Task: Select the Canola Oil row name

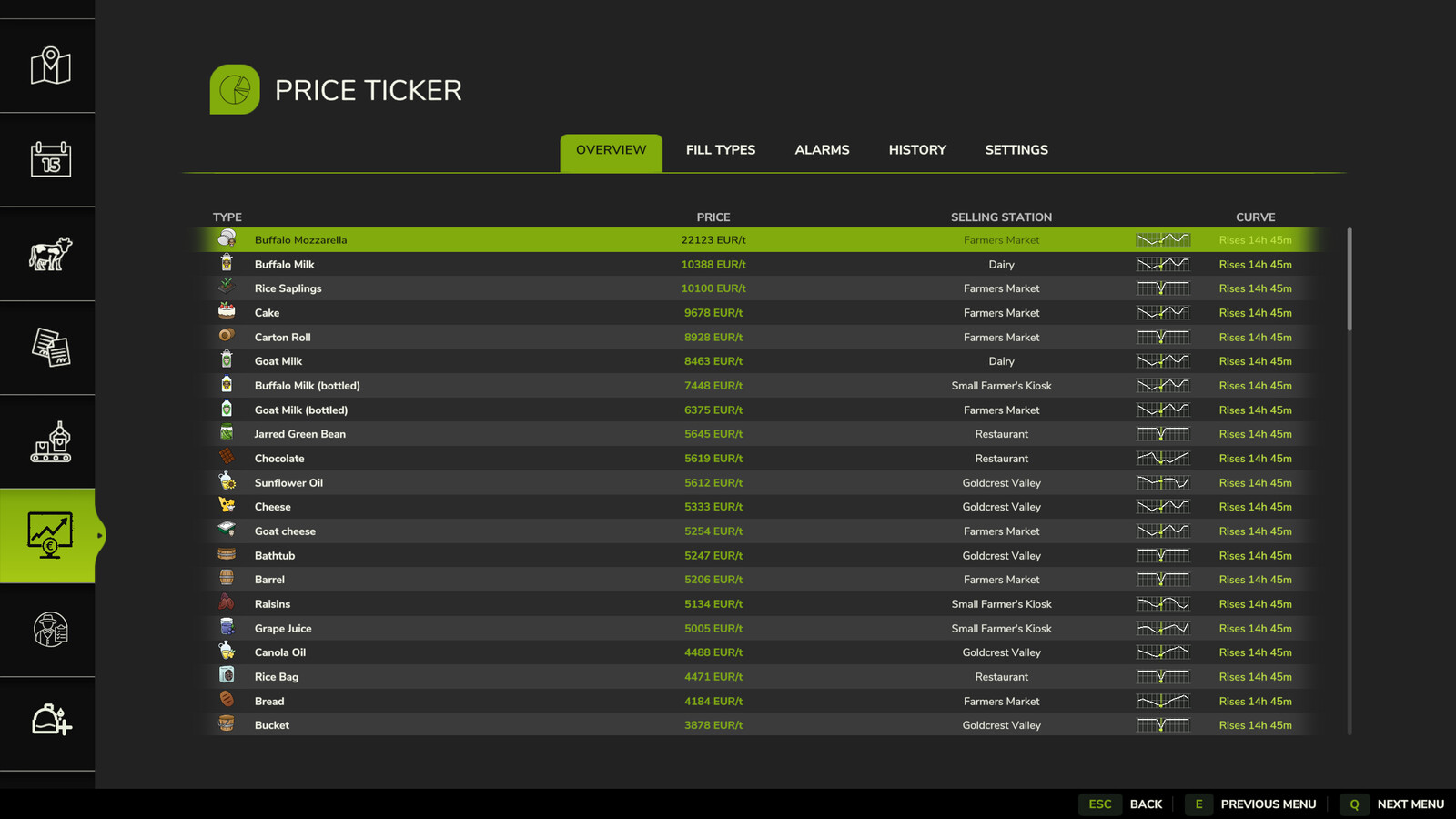Action: (x=280, y=652)
